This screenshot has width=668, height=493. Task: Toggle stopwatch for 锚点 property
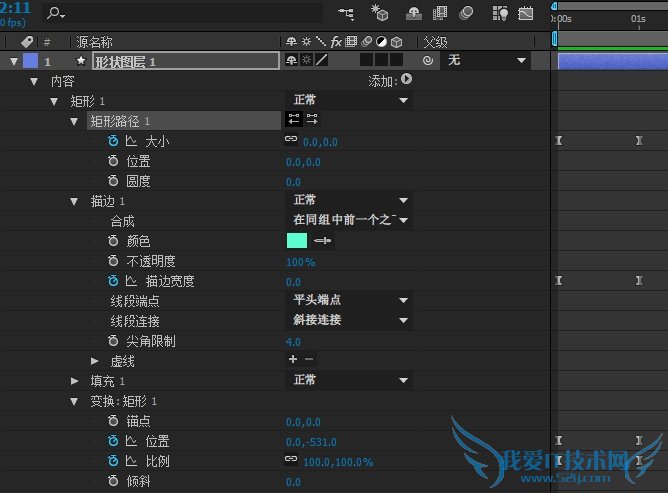click(112, 421)
